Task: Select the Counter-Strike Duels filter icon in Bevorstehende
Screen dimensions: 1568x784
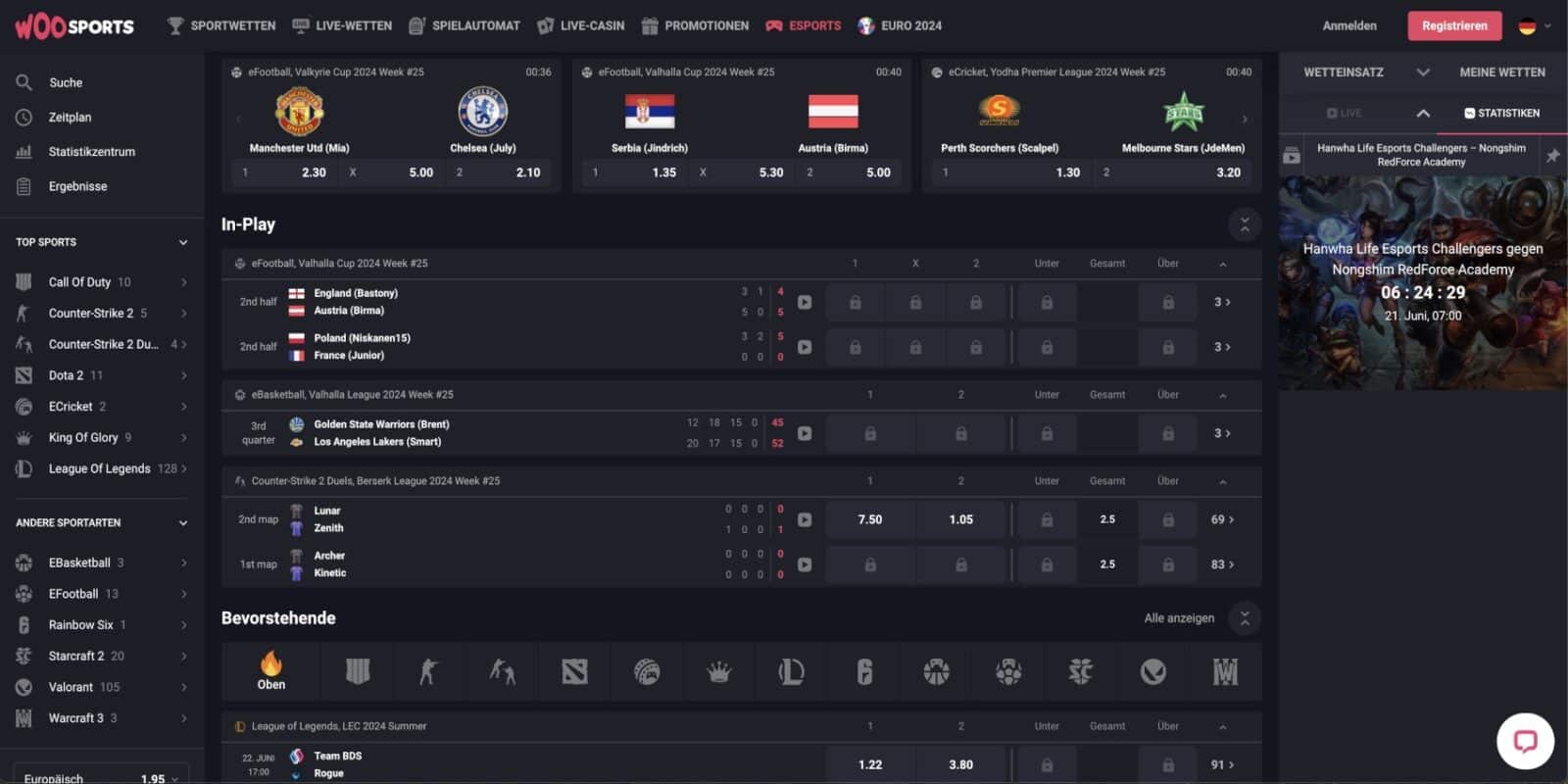Action: click(502, 671)
